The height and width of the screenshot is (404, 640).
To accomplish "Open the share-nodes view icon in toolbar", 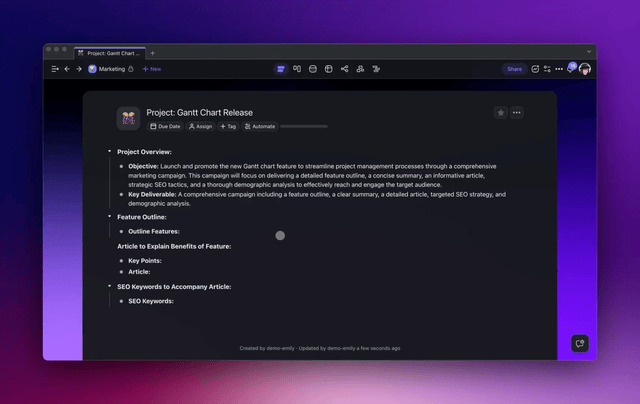I will pyautogui.click(x=344, y=69).
